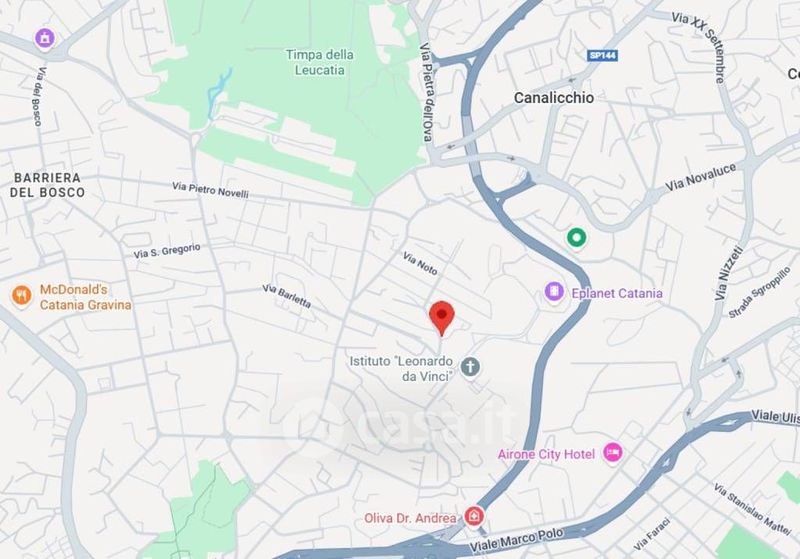This screenshot has width=800, height=559.
Task: Click the Canalicchio neighborhood label
Action: click(x=554, y=97)
